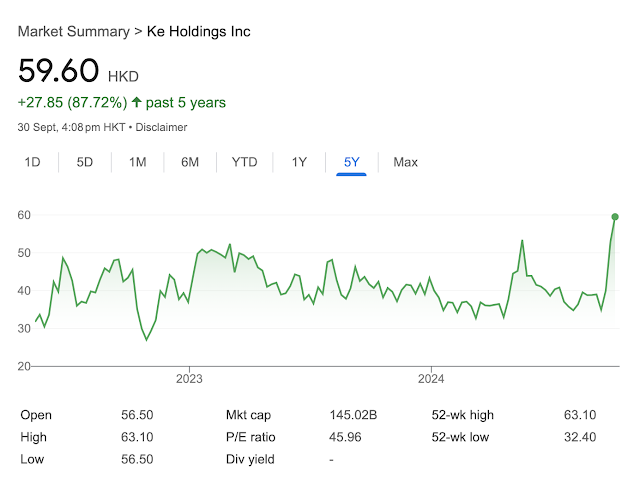Click the 52-wk high label

[x=462, y=415]
